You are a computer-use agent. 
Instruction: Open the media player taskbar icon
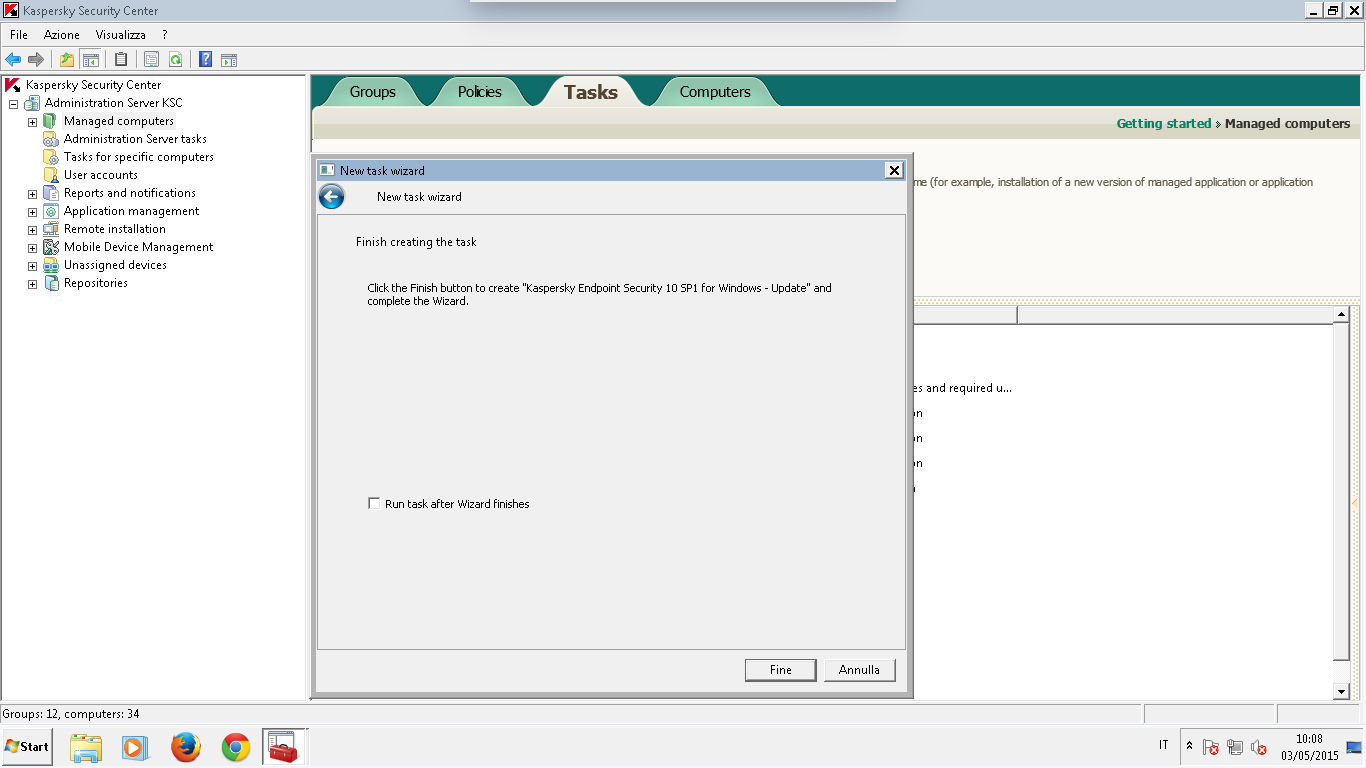pyautogui.click(x=135, y=747)
